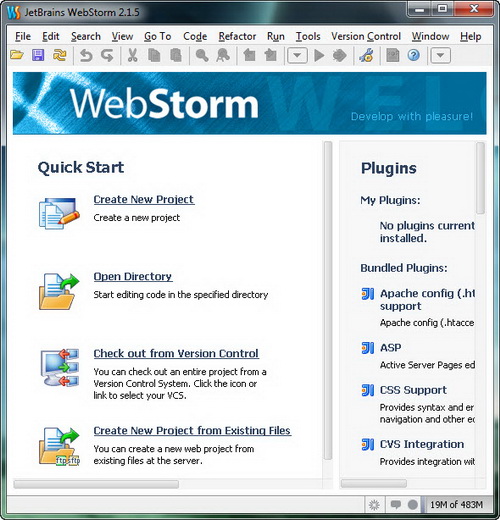Open the Code menu
This screenshot has height=520, width=500.
pos(195,36)
